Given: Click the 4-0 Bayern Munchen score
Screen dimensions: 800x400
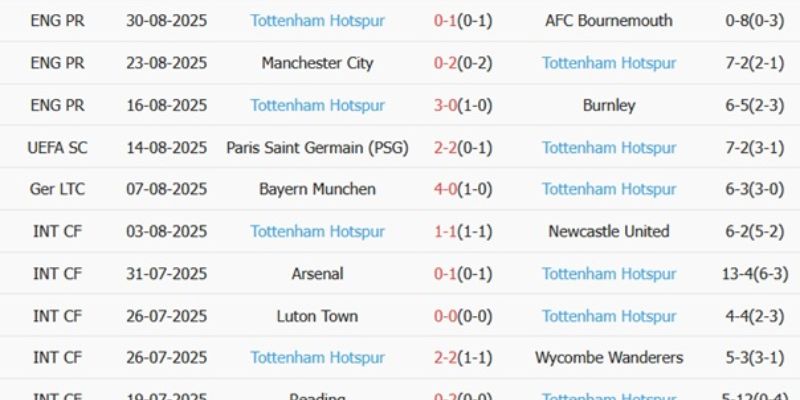Looking at the screenshot, I should click(445, 189).
